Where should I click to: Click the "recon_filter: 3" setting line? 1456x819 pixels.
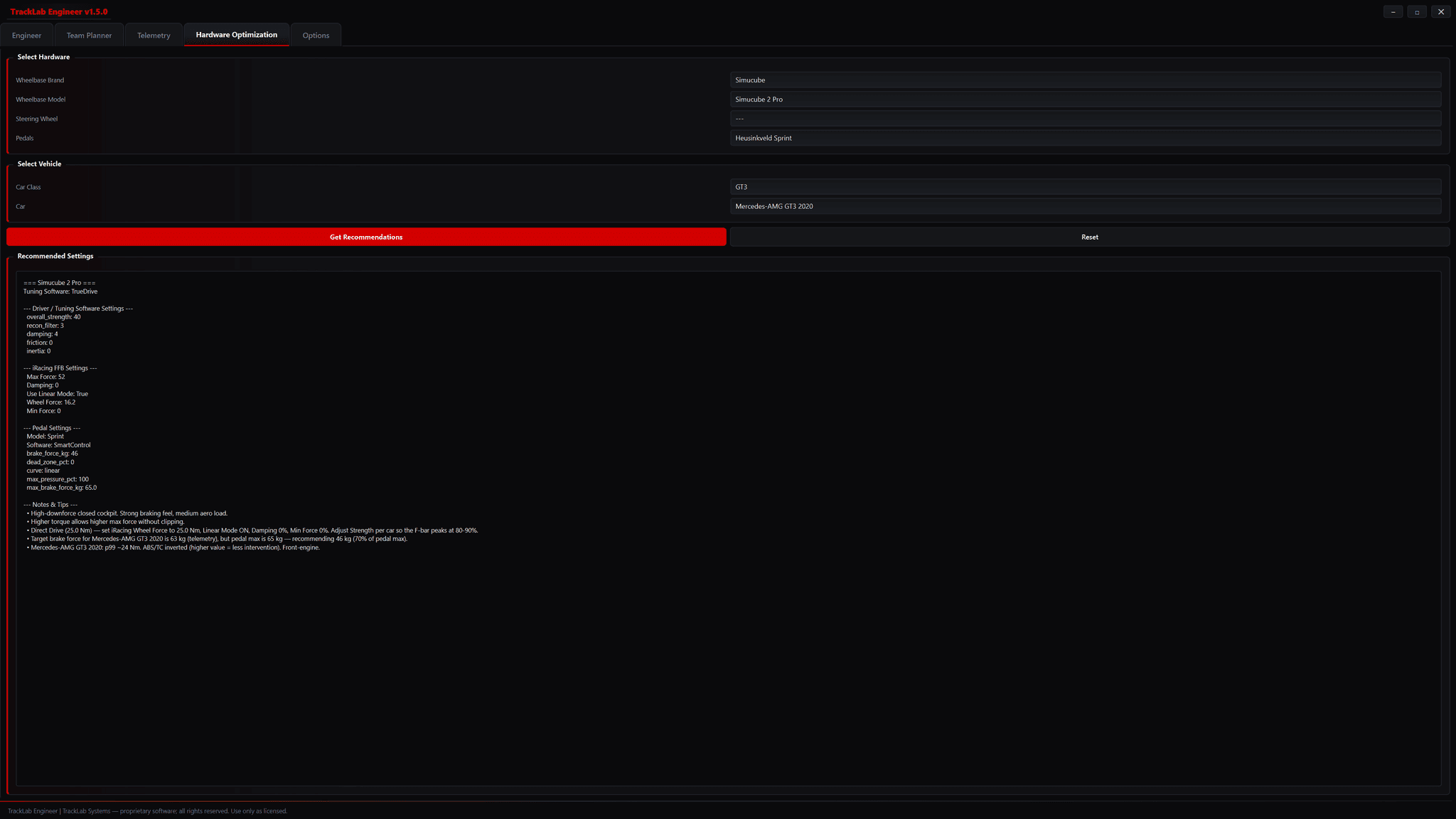tap(45, 326)
